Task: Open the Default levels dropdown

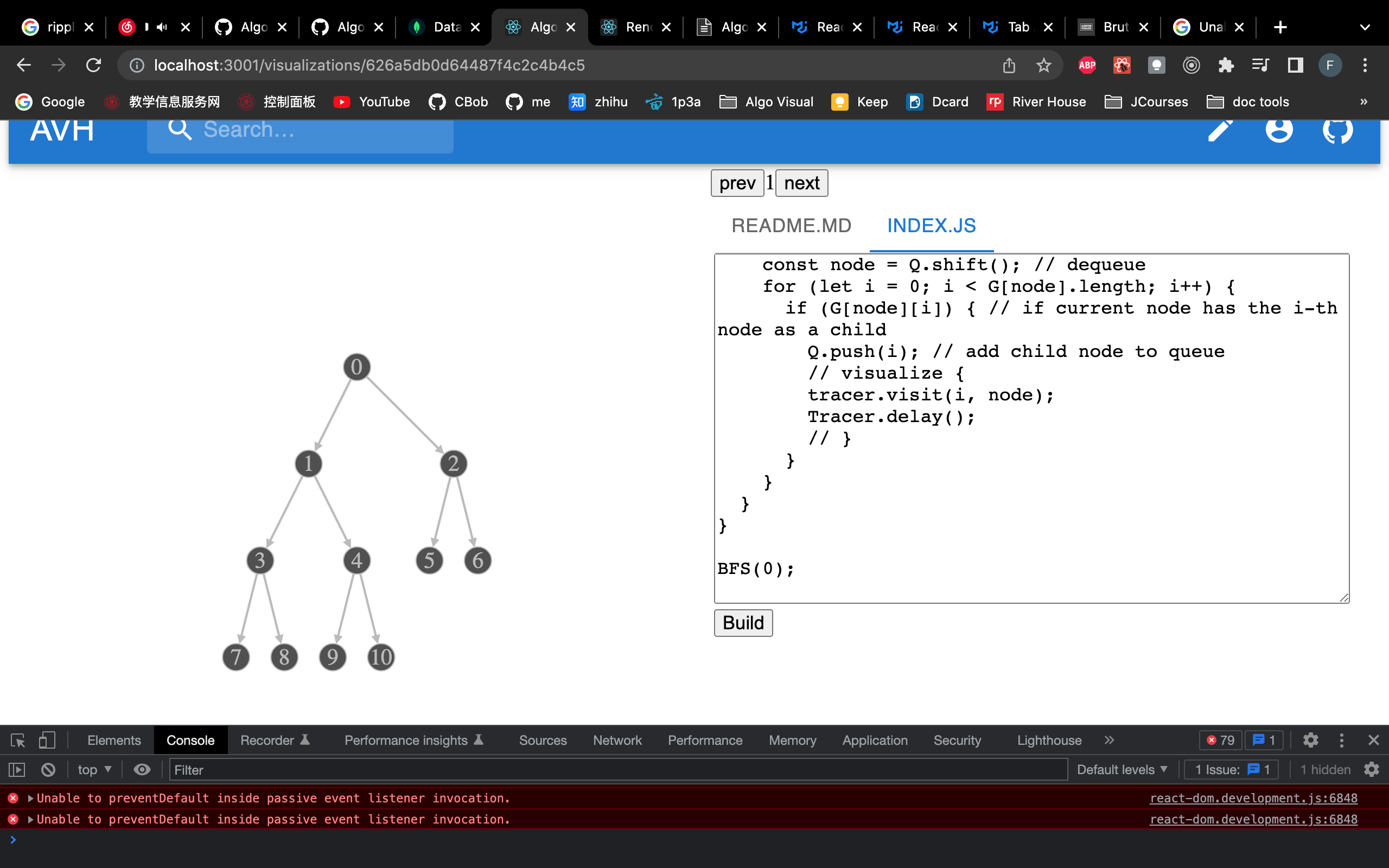Action: coord(1122,769)
